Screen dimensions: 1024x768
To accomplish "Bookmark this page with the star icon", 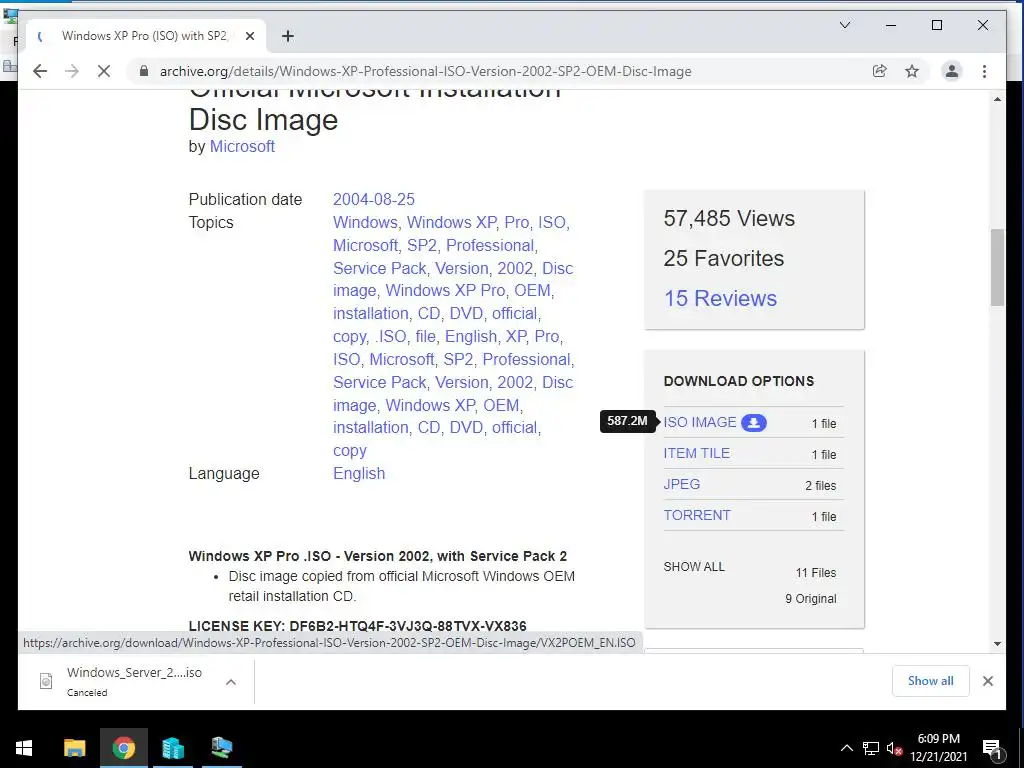I will click(912, 71).
